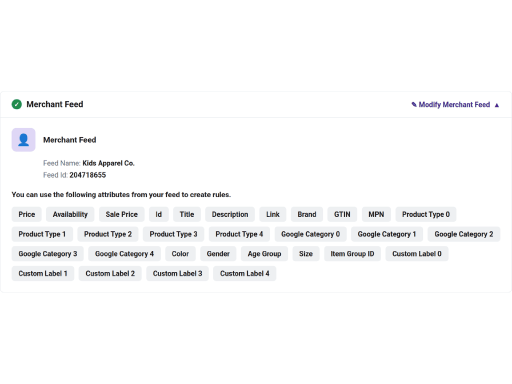Pick the Google Category 1 chip

pyautogui.click(x=387, y=234)
